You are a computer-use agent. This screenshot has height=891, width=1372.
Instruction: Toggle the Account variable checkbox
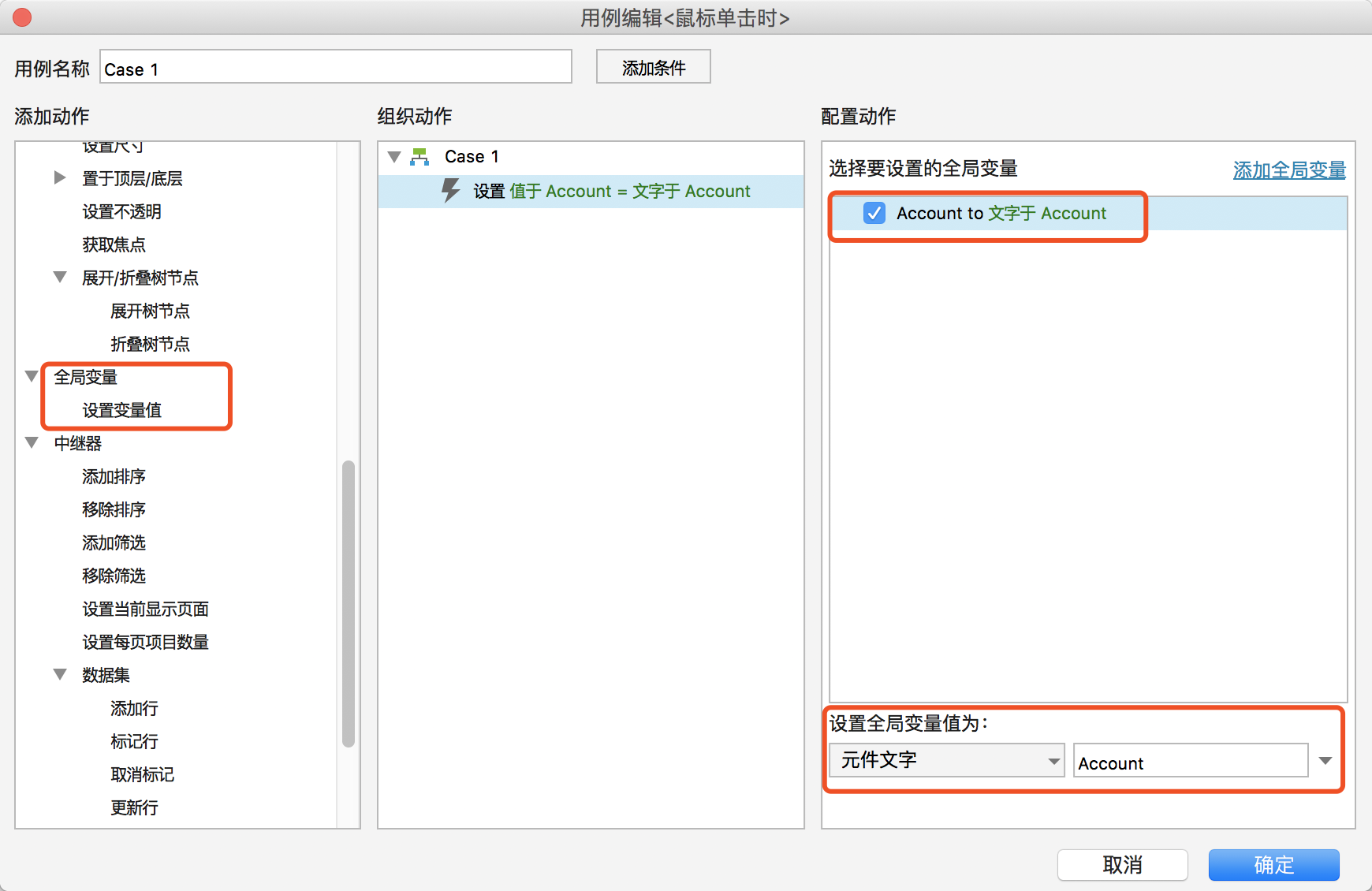874,213
